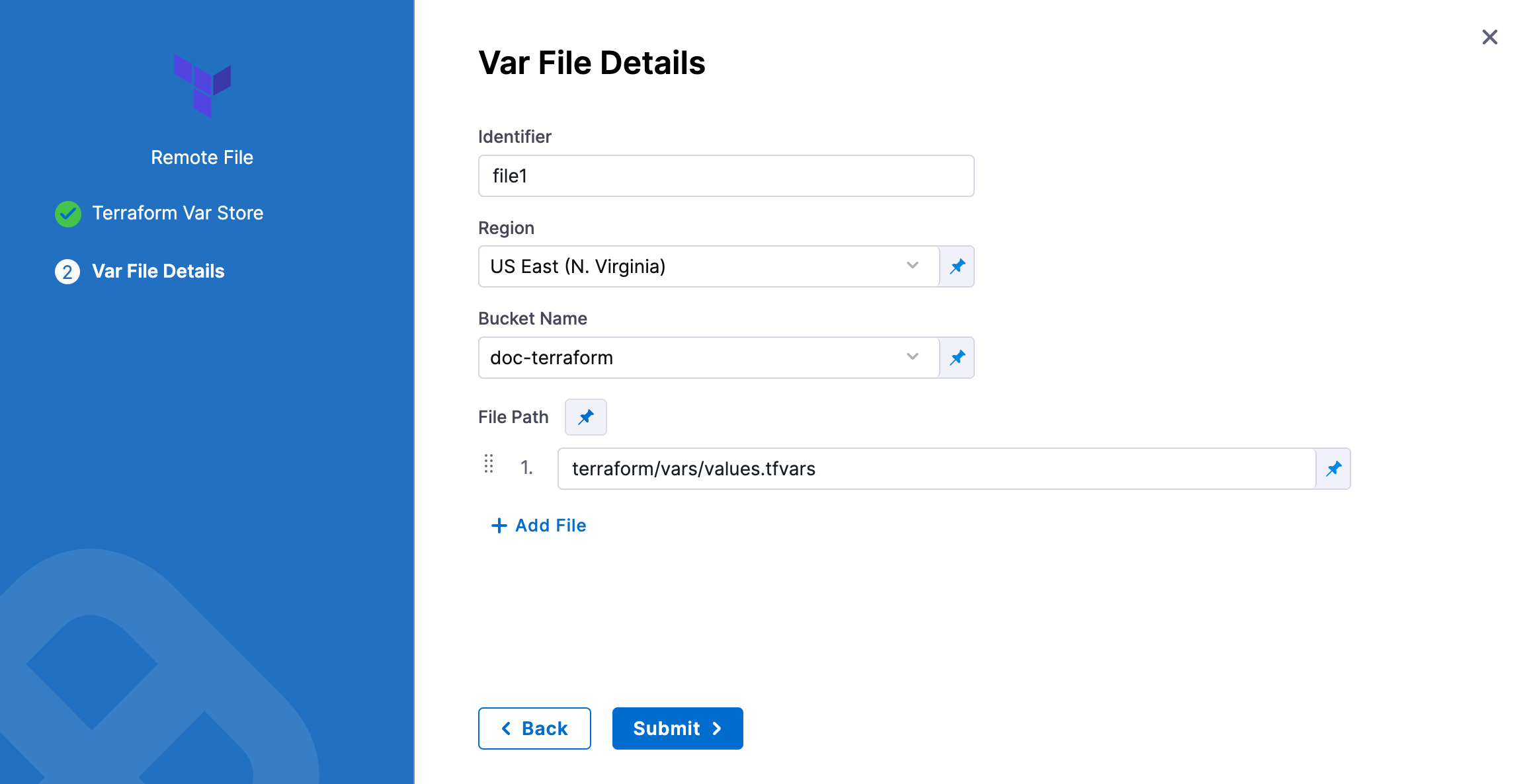Click pin icon at end of file path row
Screen dimensions: 1533x784
[x=1333, y=469]
